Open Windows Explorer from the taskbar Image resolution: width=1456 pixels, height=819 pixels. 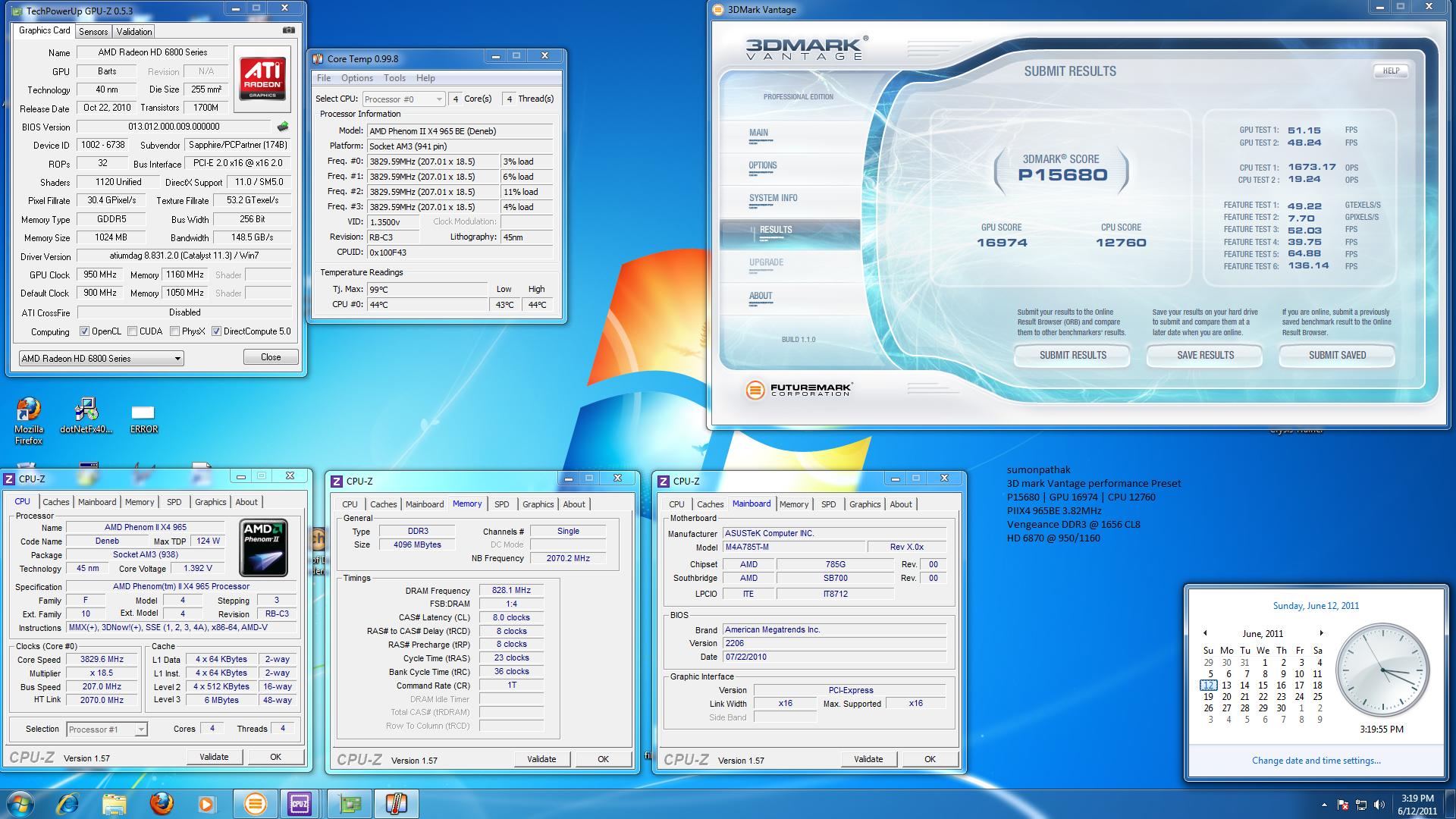pyautogui.click(x=114, y=804)
